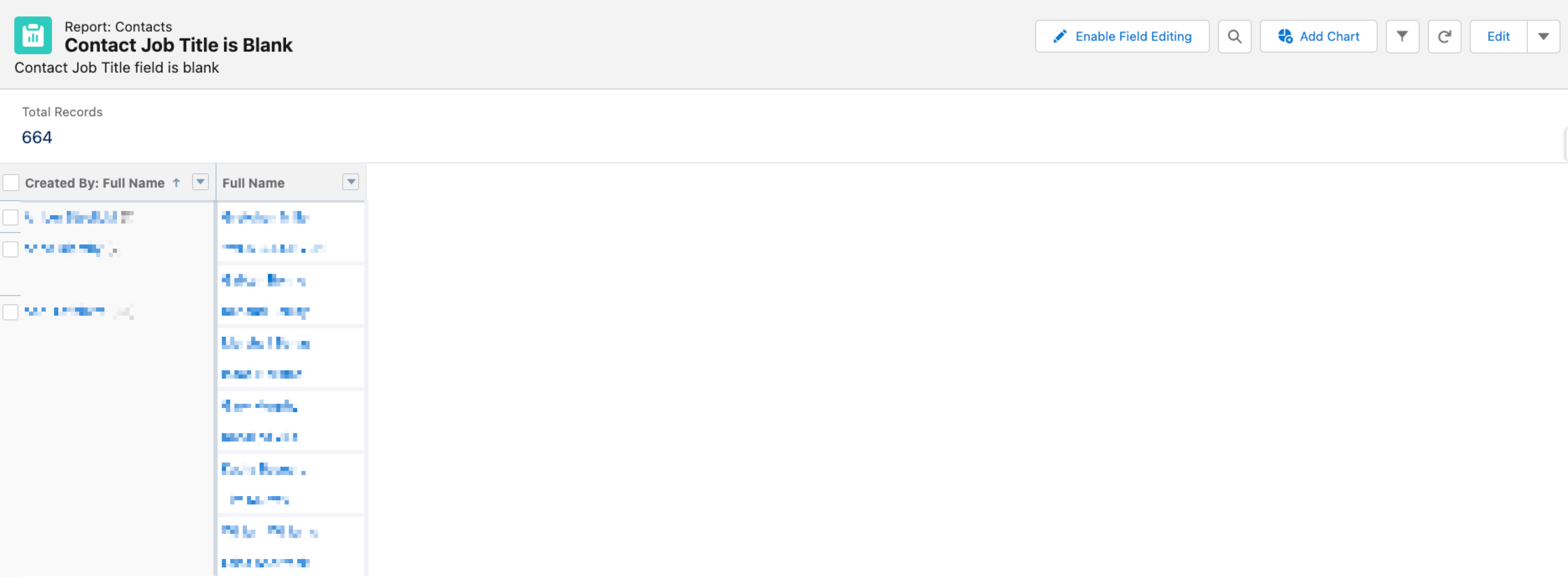Toggle the second row checkbox

coord(11,249)
